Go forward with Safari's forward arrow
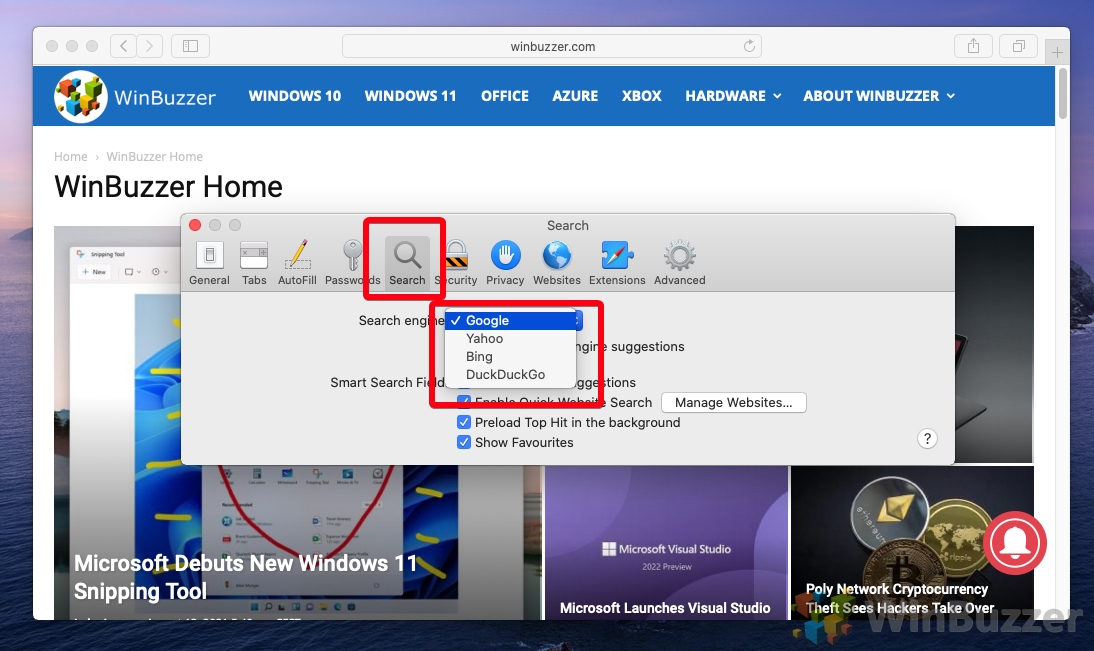Viewport: 1094px width, 651px height. 149,46
